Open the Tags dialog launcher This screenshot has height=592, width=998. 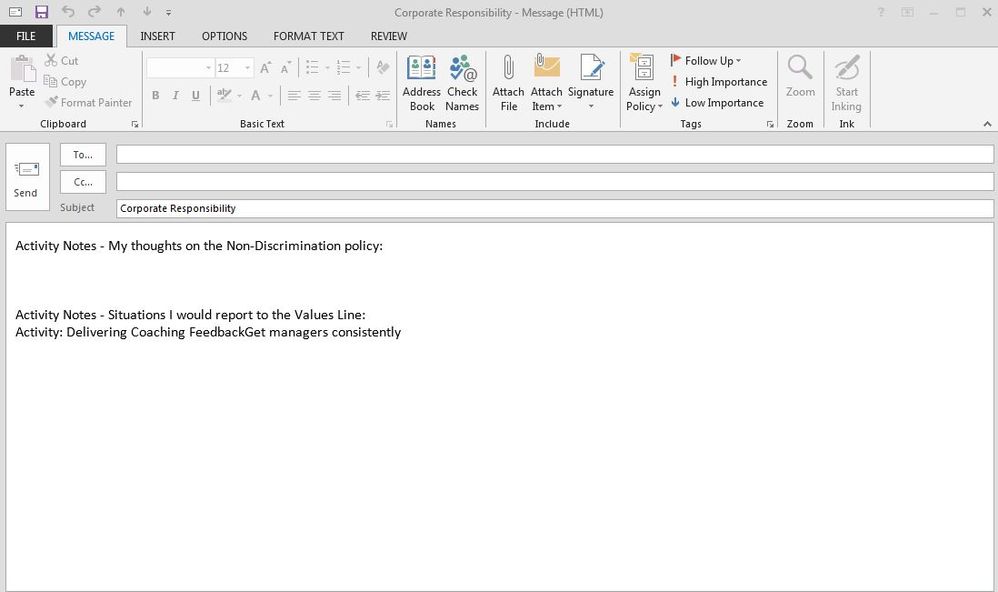pyautogui.click(x=770, y=124)
